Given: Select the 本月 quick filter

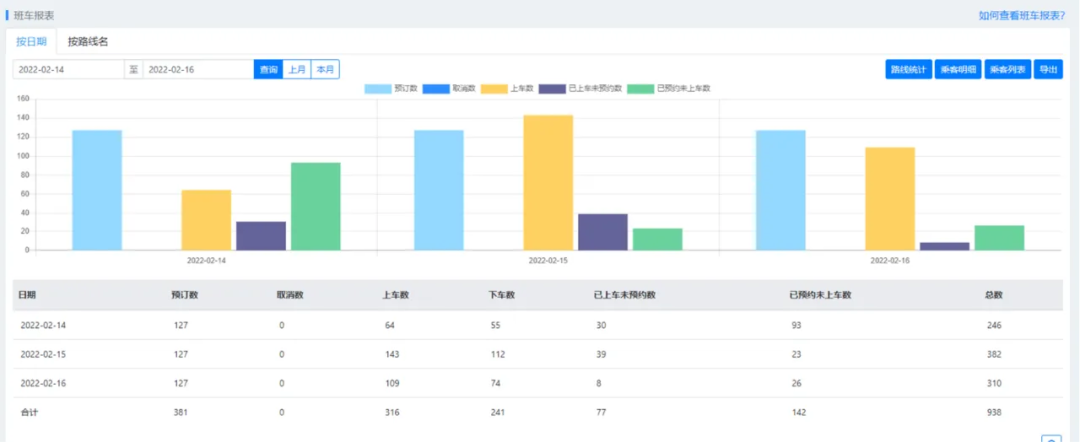Looking at the screenshot, I should (x=325, y=70).
